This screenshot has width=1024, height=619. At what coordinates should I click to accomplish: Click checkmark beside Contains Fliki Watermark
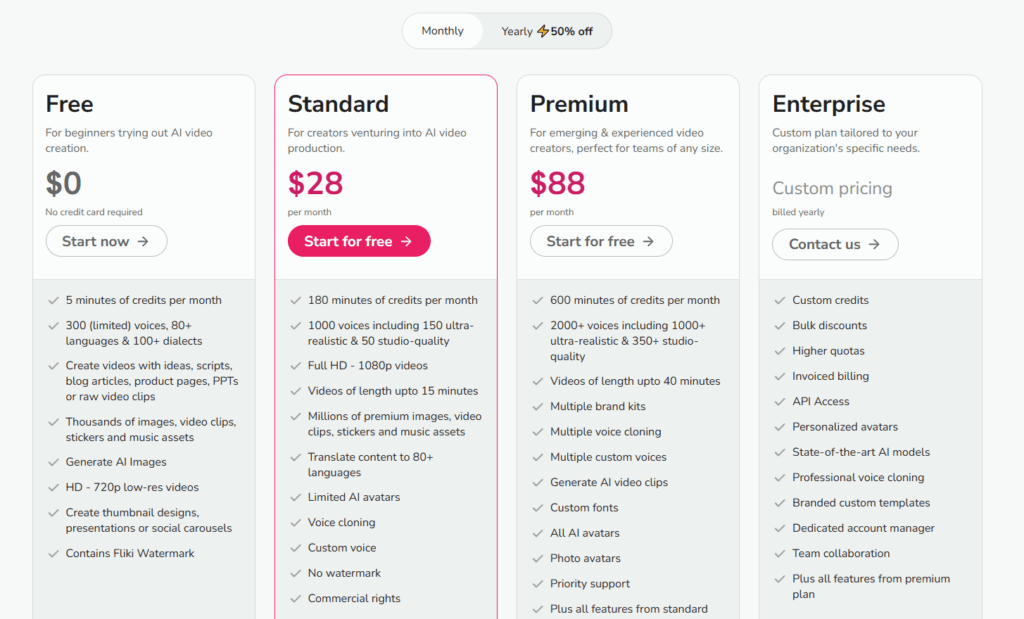pos(54,554)
